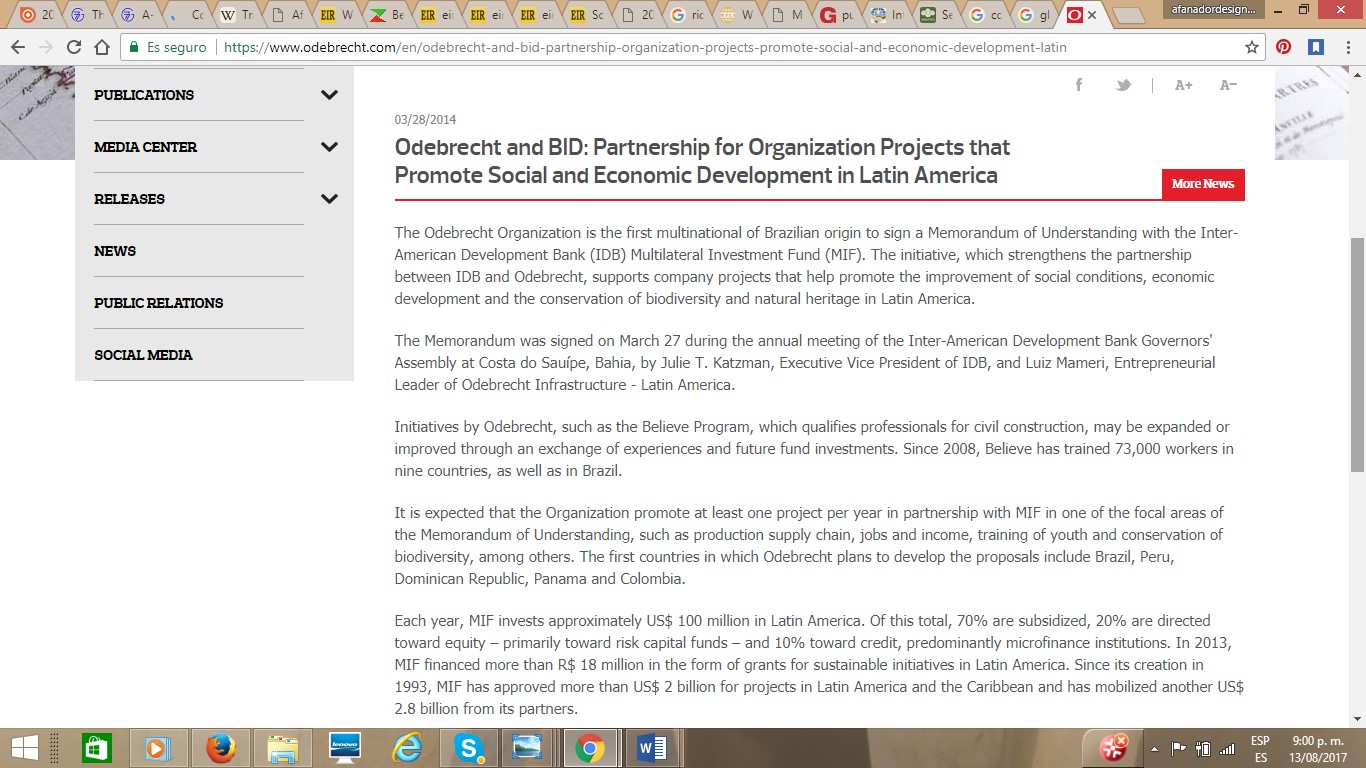Bookmark this page with the star
The height and width of the screenshot is (768, 1366).
click(x=1251, y=47)
